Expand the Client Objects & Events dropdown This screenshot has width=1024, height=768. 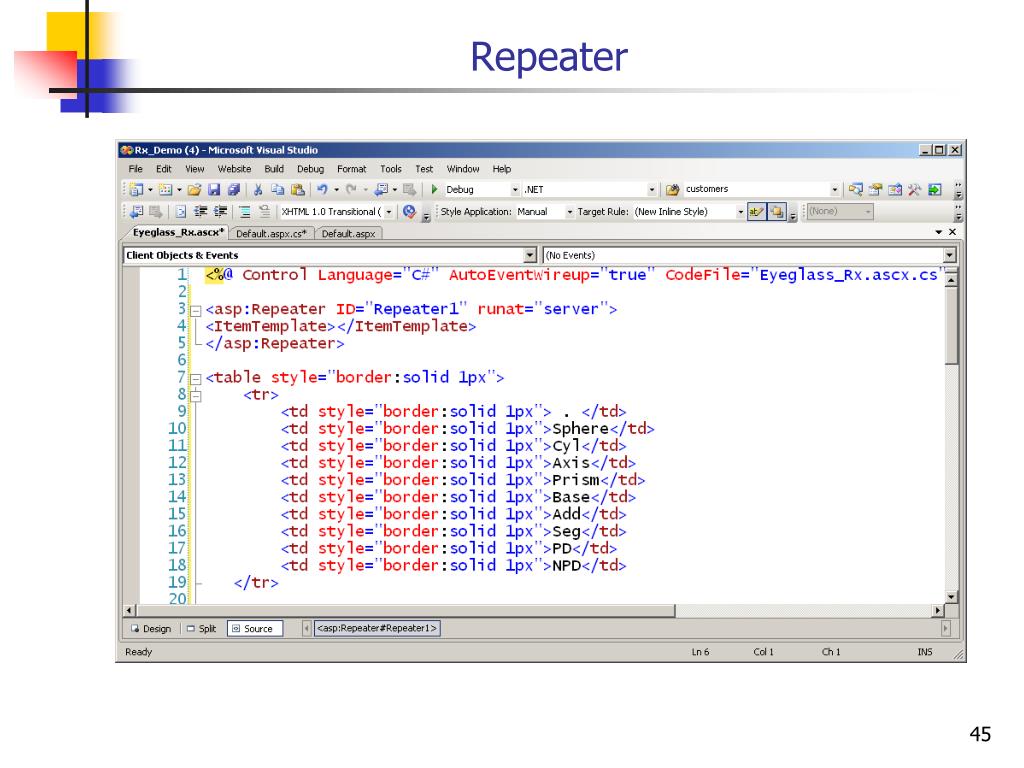click(530, 255)
